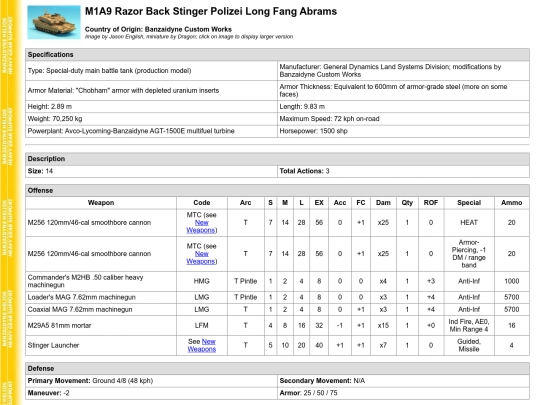540x405 pixels.
Task: Select the HEAT special cell
Action: pos(469,223)
